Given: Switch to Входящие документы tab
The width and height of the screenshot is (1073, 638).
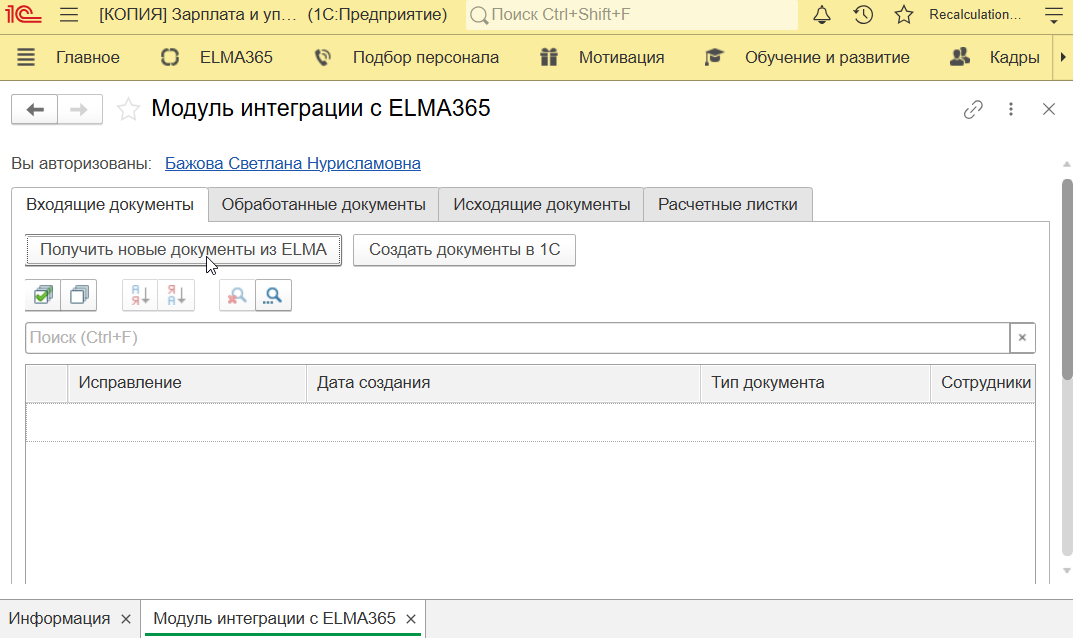Looking at the screenshot, I should tap(109, 205).
